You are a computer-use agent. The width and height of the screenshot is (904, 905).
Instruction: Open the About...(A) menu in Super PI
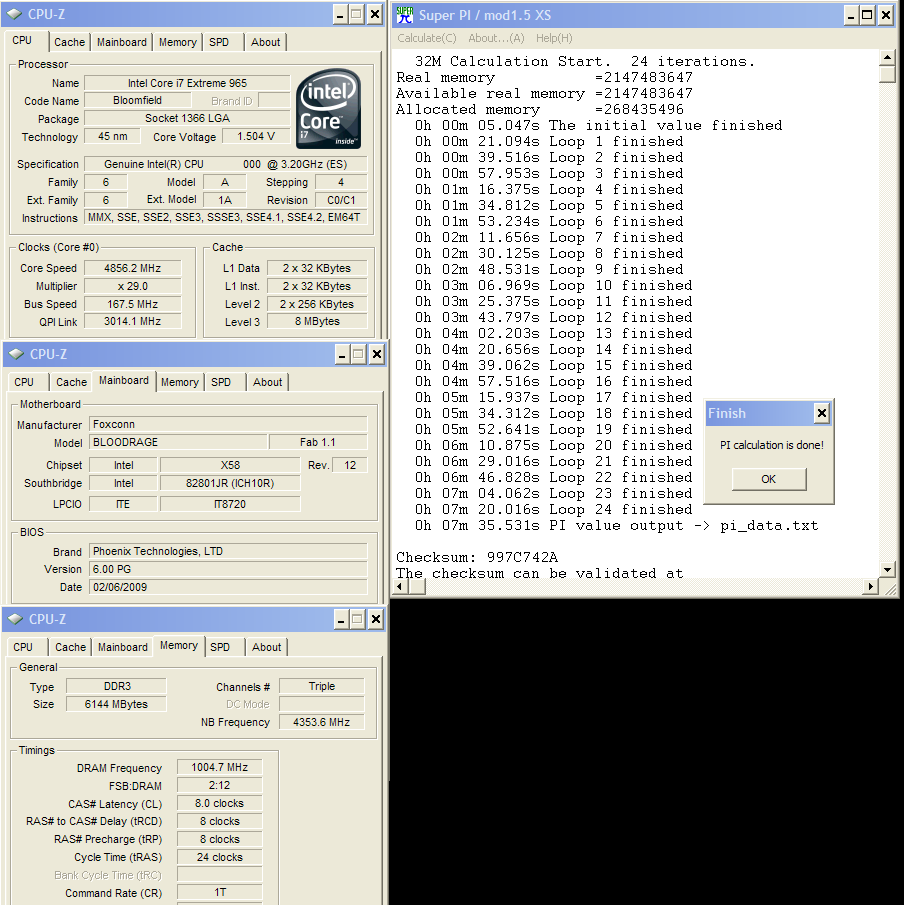(496, 38)
